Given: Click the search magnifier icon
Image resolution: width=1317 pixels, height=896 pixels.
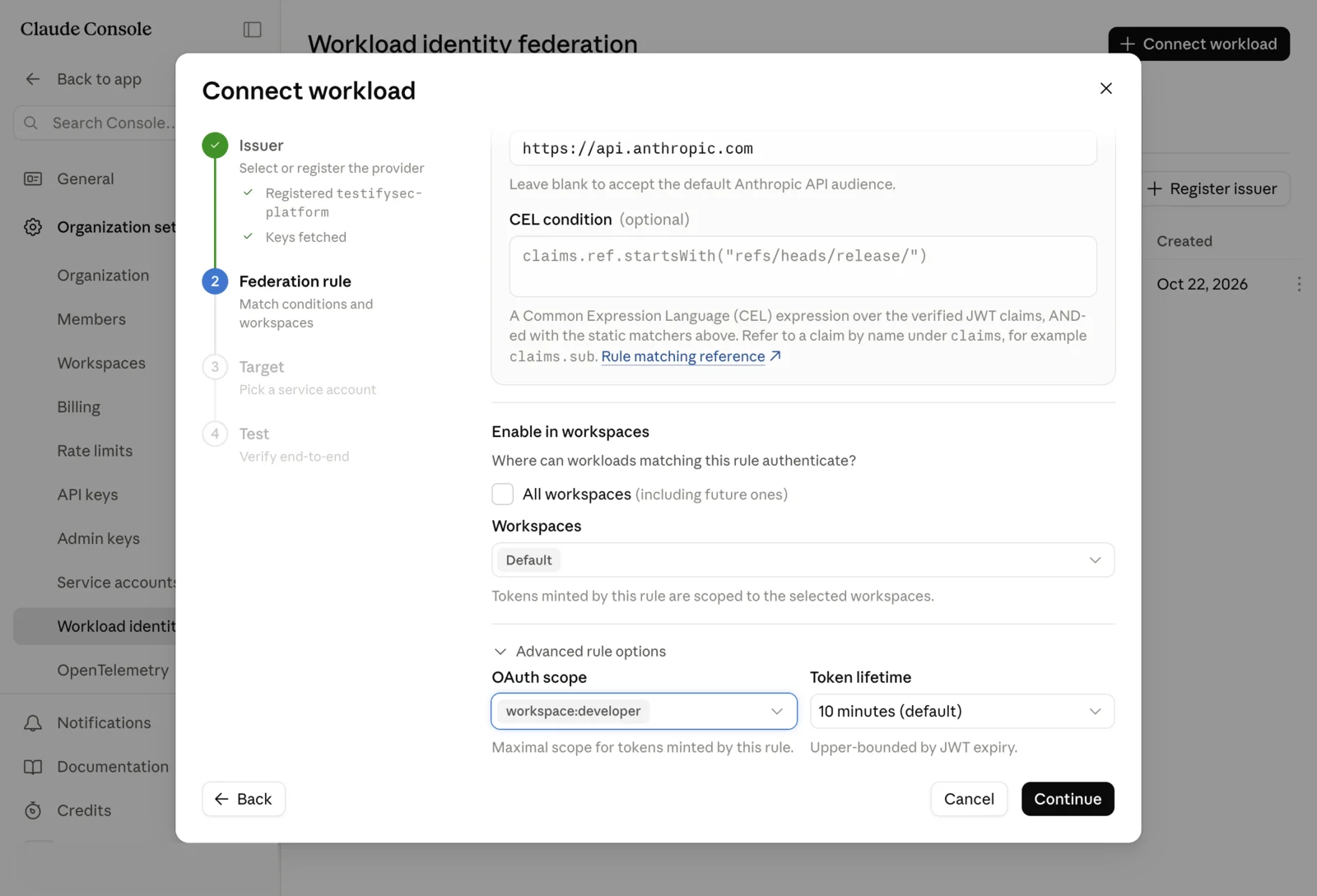Looking at the screenshot, I should click(x=31, y=123).
